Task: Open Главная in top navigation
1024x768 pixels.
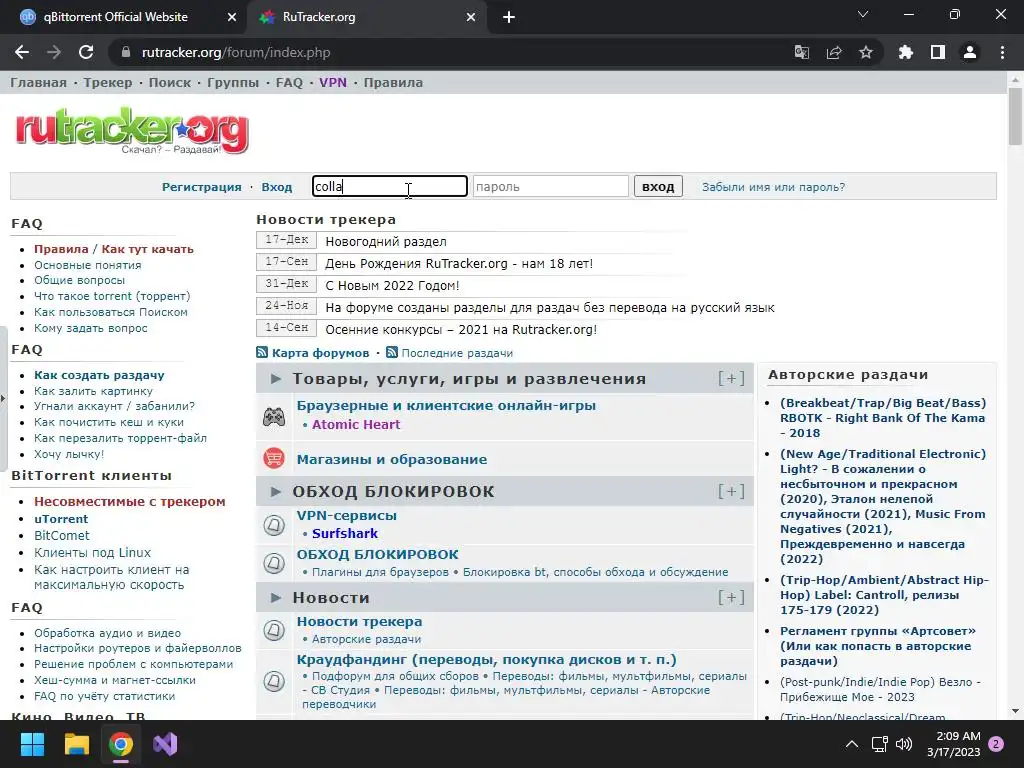Action: pos(38,82)
